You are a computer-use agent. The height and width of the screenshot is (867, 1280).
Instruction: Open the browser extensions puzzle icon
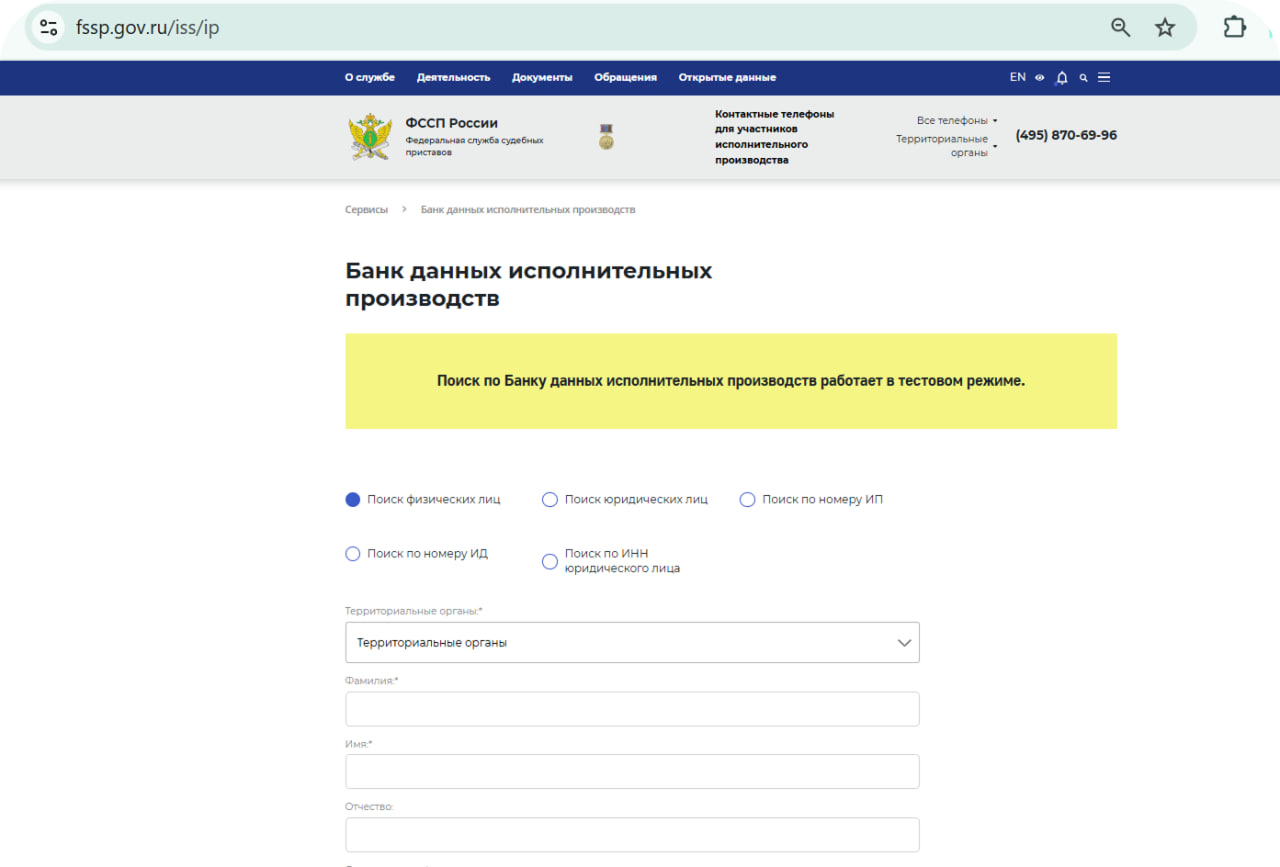[1235, 28]
